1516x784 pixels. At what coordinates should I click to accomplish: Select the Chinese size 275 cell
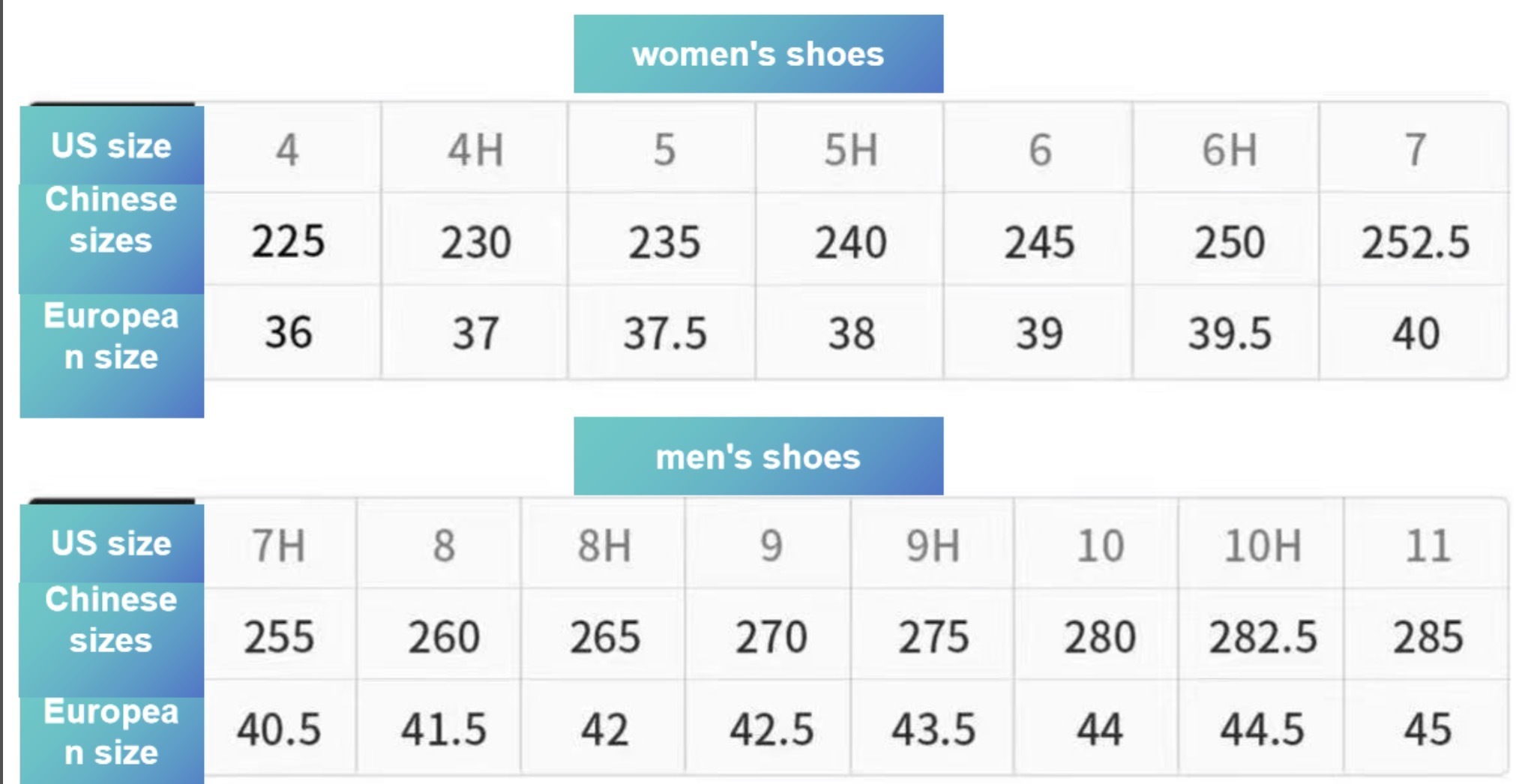click(933, 636)
